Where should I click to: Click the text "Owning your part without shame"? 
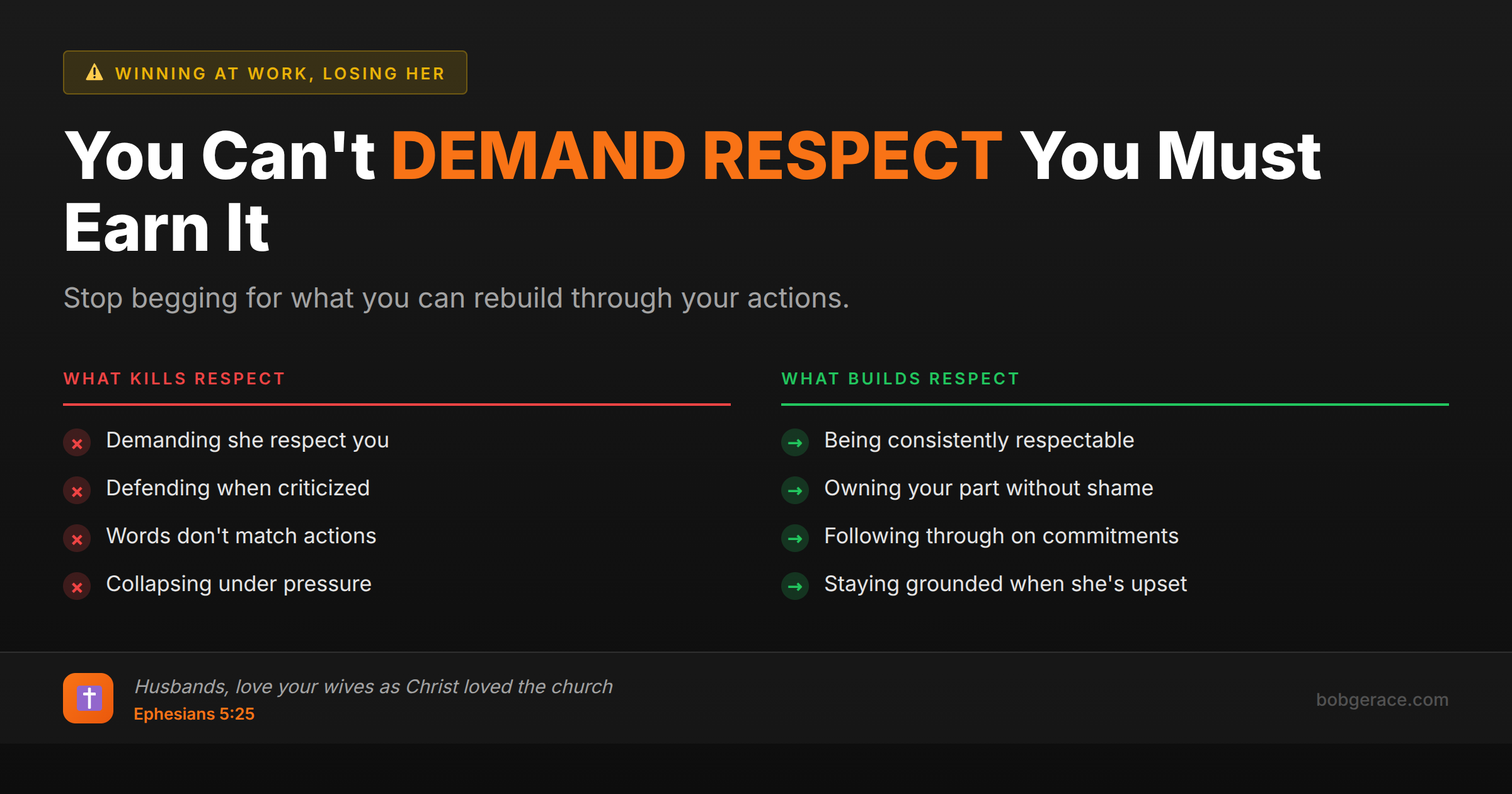989,488
